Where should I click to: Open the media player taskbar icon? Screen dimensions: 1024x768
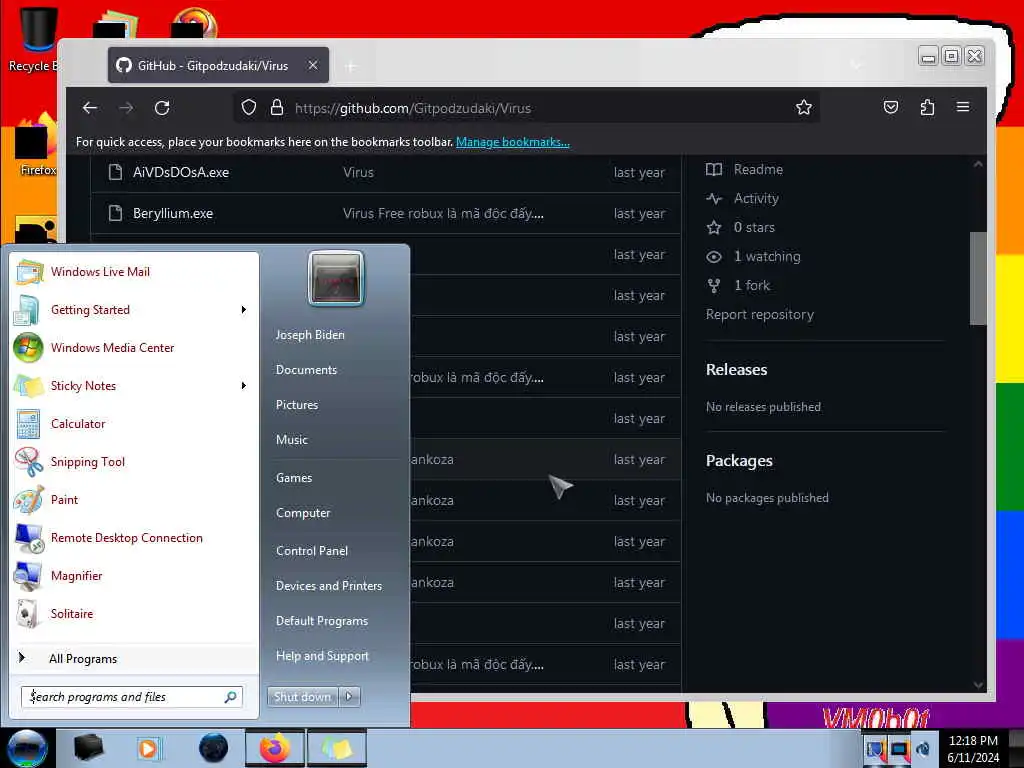pyautogui.click(x=149, y=748)
